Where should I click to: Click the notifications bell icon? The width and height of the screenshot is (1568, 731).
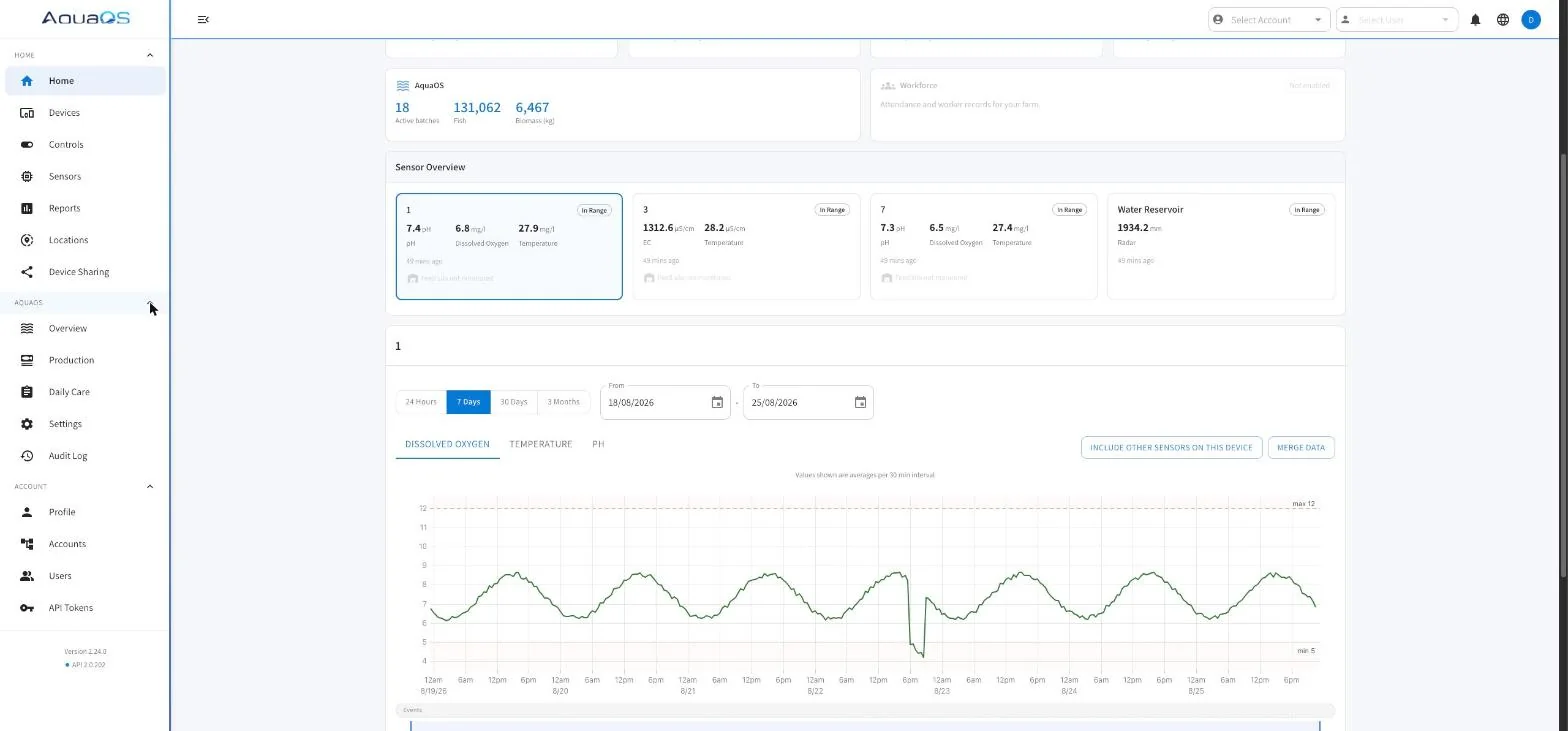tap(1475, 20)
